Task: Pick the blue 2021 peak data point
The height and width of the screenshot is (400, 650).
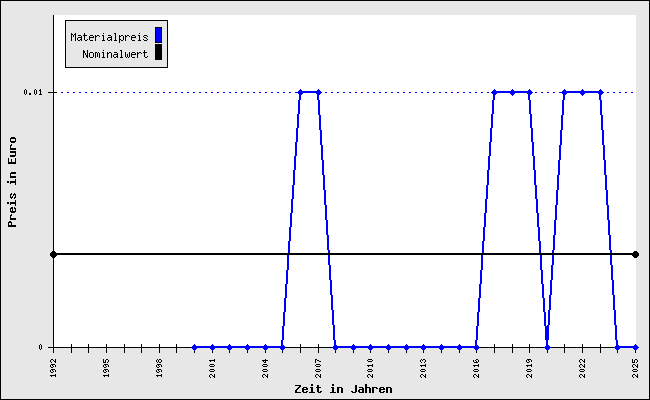Action: tap(564, 92)
